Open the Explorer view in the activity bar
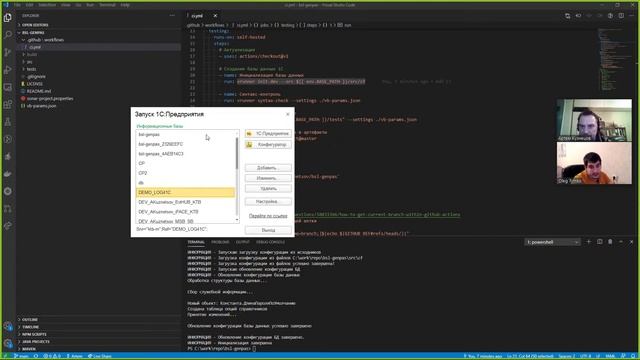The height and width of the screenshot is (360, 640). coord(8,18)
